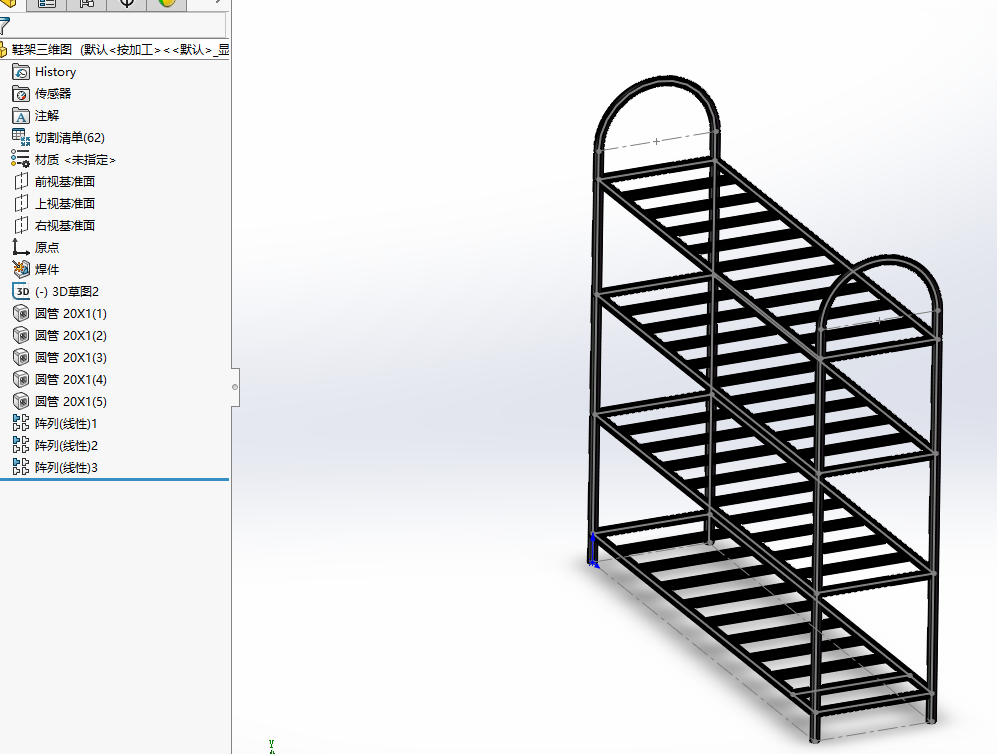Open the History folder
The width and height of the screenshot is (997, 754).
click(55, 72)
